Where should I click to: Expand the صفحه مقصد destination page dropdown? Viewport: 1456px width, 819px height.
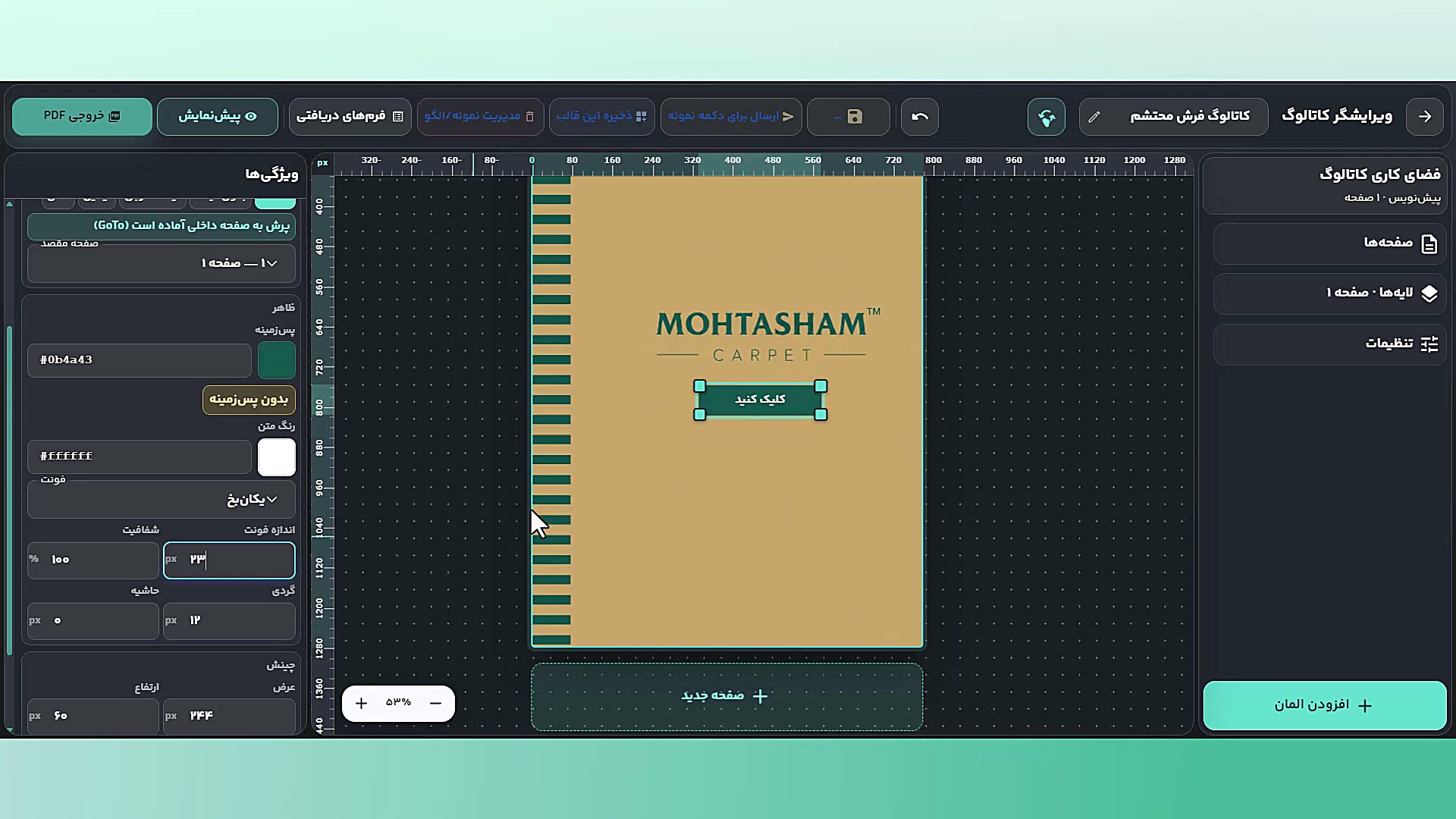[x=162, y=263]
